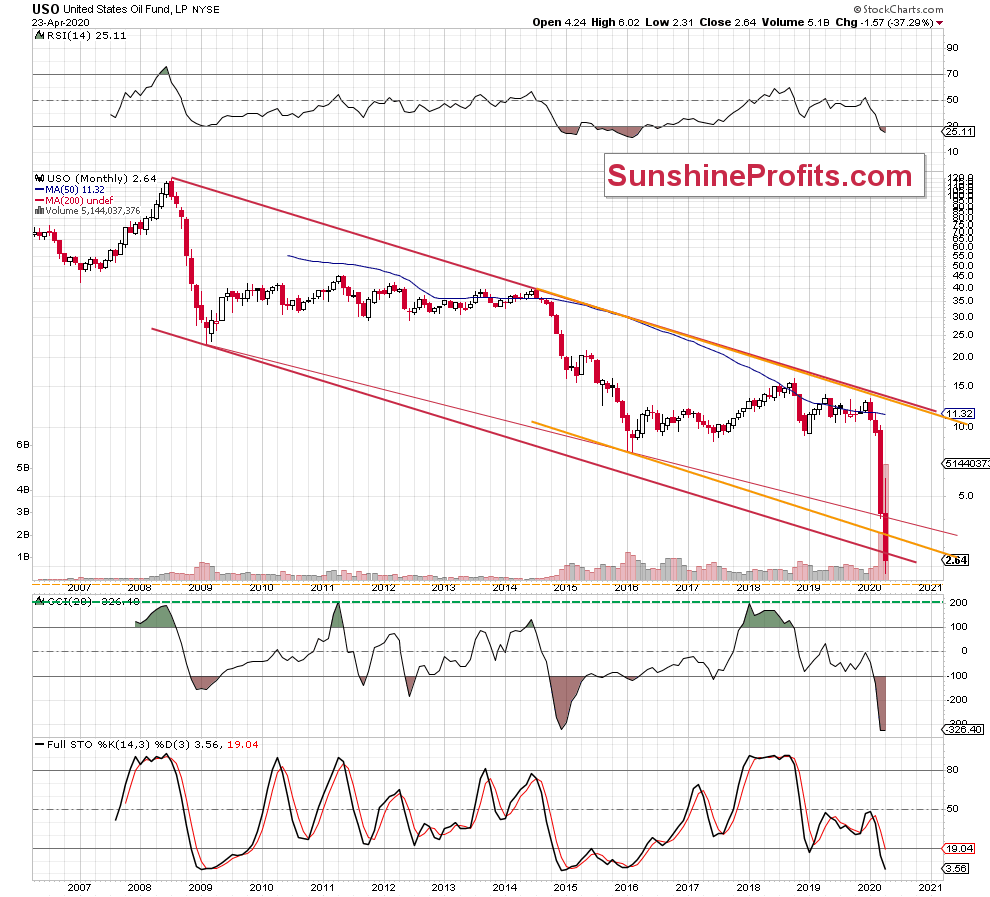Click the Volume 5.1B header value
Image resolution: width=990 pixels, height=897 pixels.
point(796,22)
